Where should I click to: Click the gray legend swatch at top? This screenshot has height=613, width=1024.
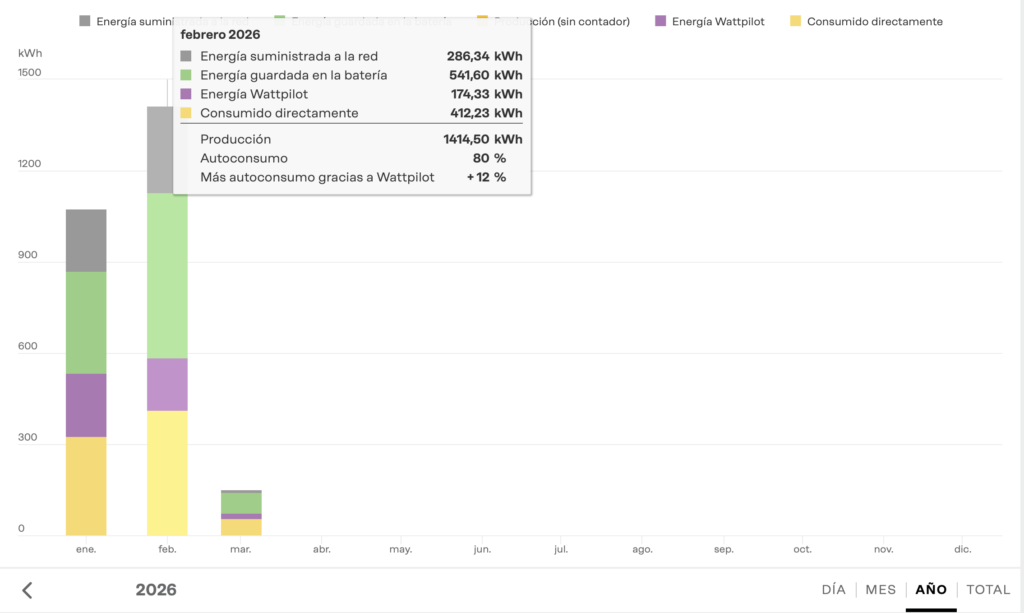(85, 21)
